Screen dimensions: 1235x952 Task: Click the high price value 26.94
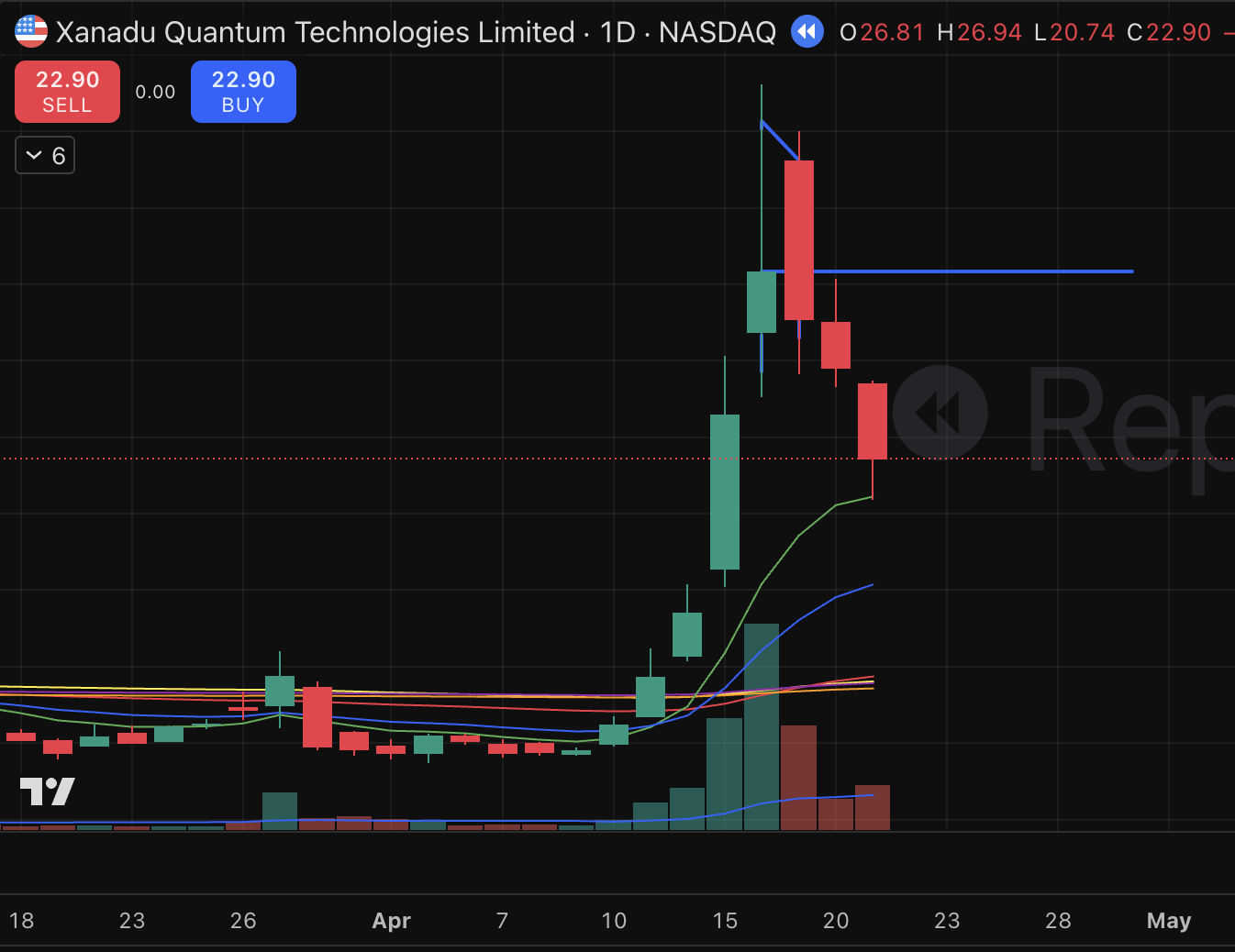coord(989,32)
